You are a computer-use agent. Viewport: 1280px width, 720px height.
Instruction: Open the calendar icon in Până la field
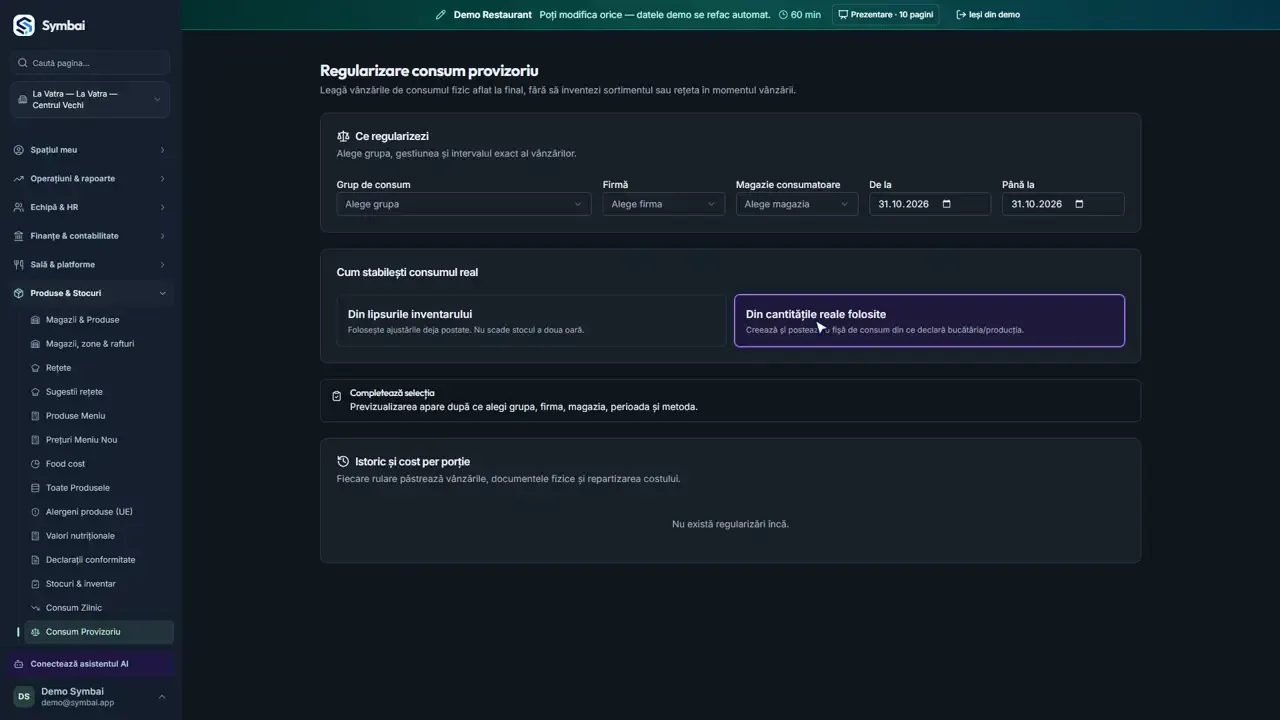tap(1079, 204)
